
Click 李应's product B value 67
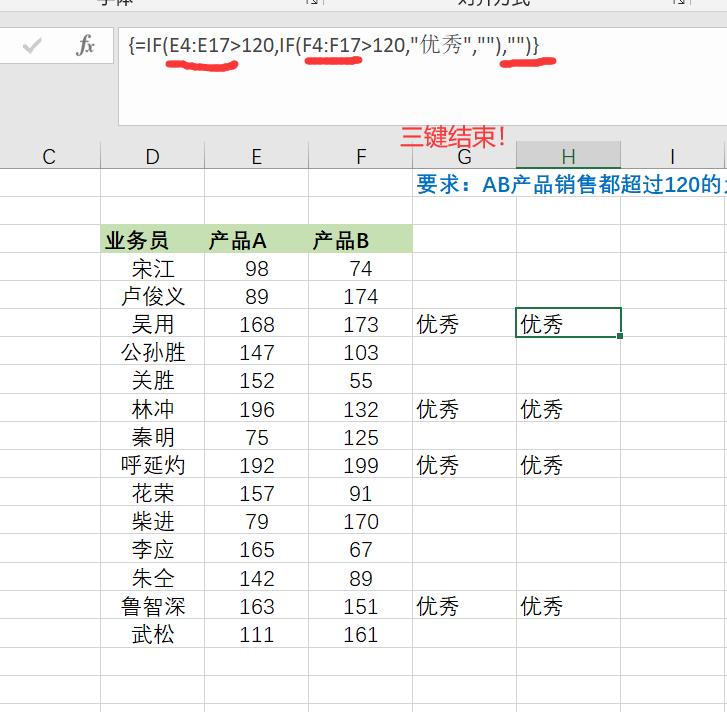click(361, 549)
